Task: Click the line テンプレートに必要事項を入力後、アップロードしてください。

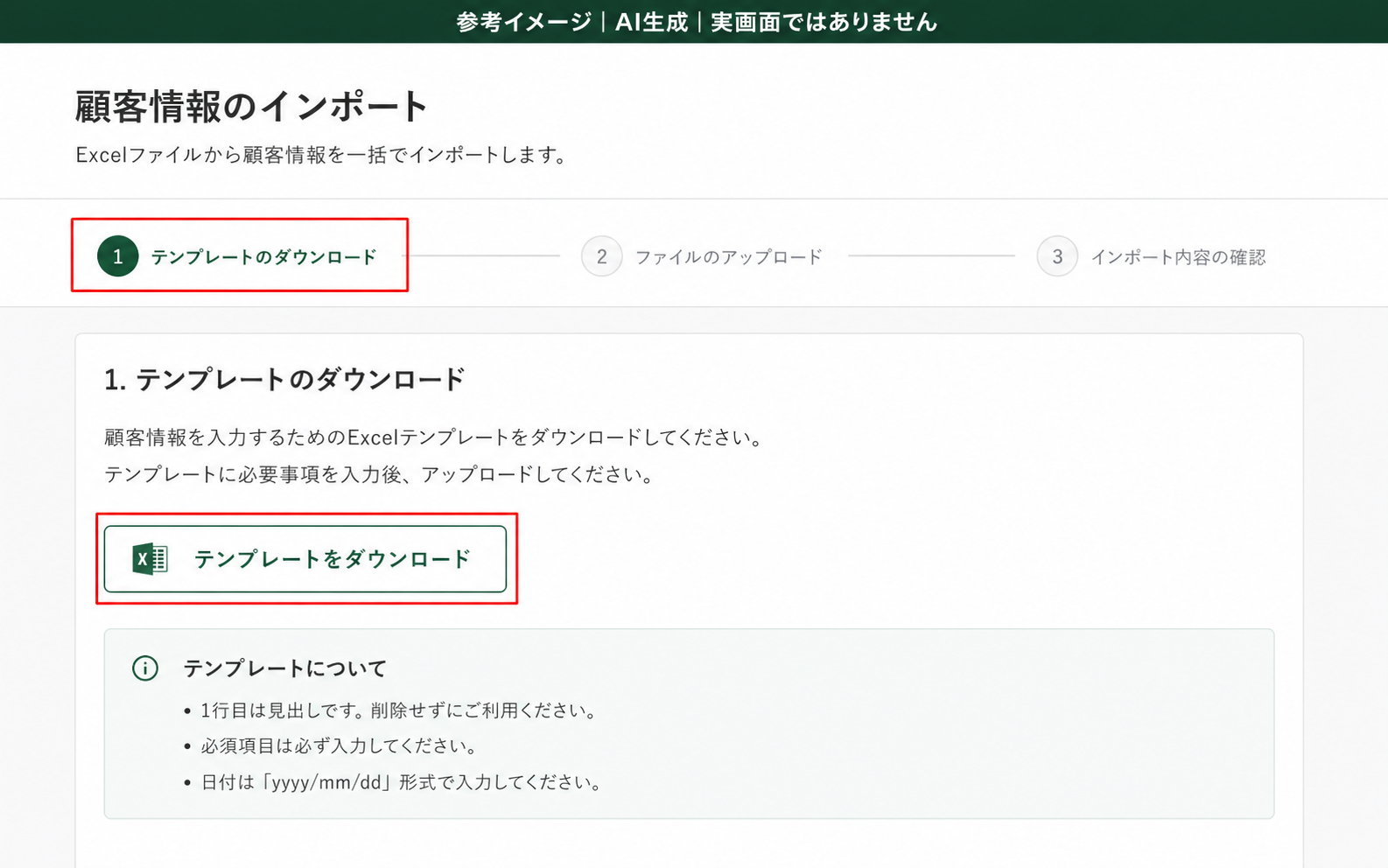Action: [x=381, y=474]
